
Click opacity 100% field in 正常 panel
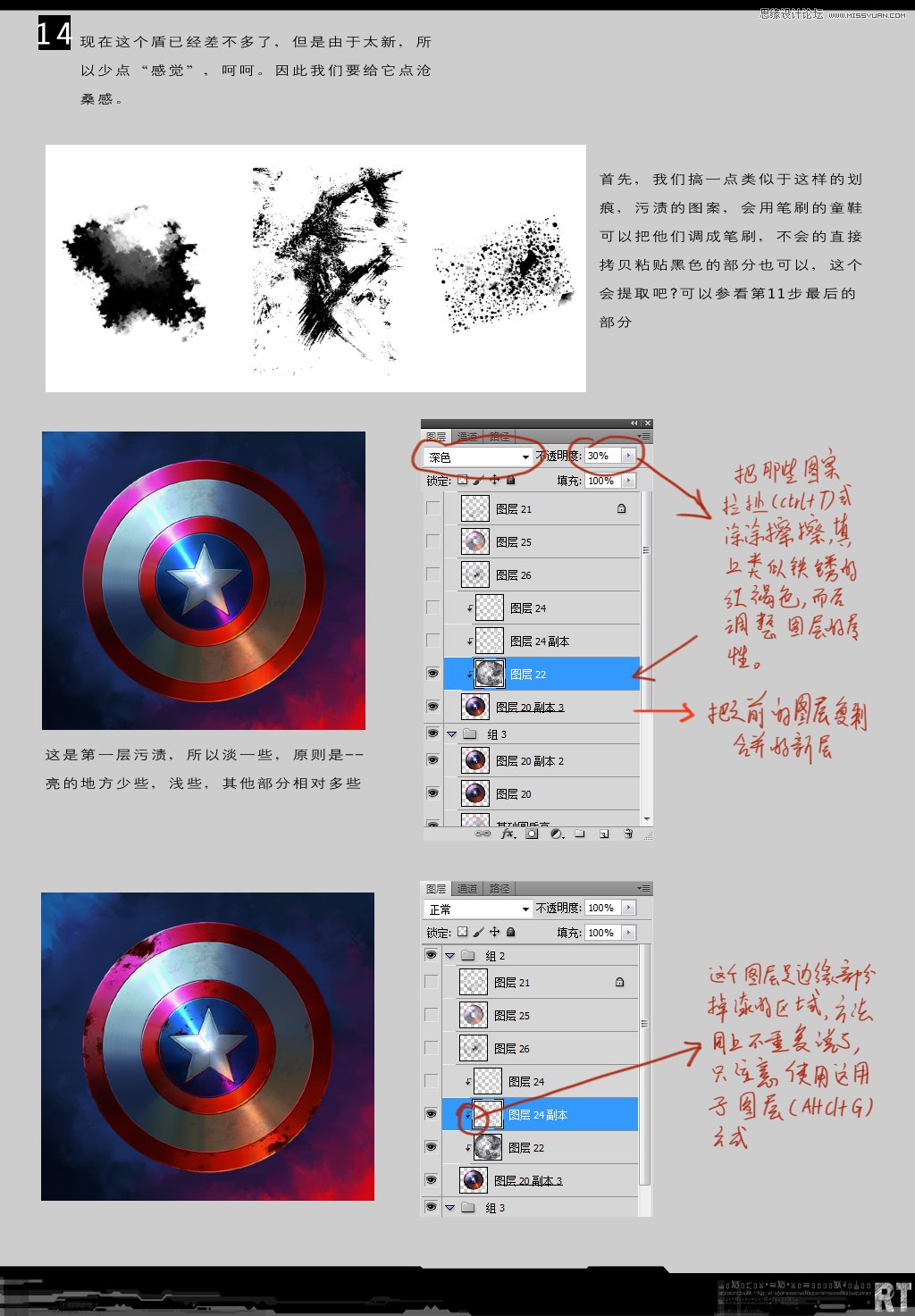(x=603, y=908)
